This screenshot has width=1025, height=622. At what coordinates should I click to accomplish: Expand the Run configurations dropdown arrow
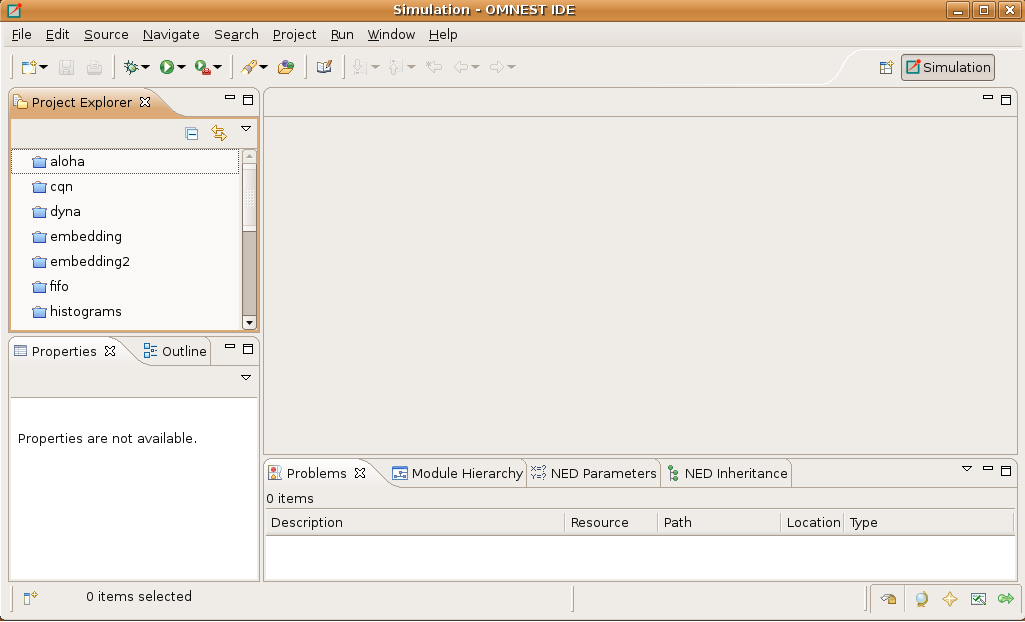coord(182,67)
